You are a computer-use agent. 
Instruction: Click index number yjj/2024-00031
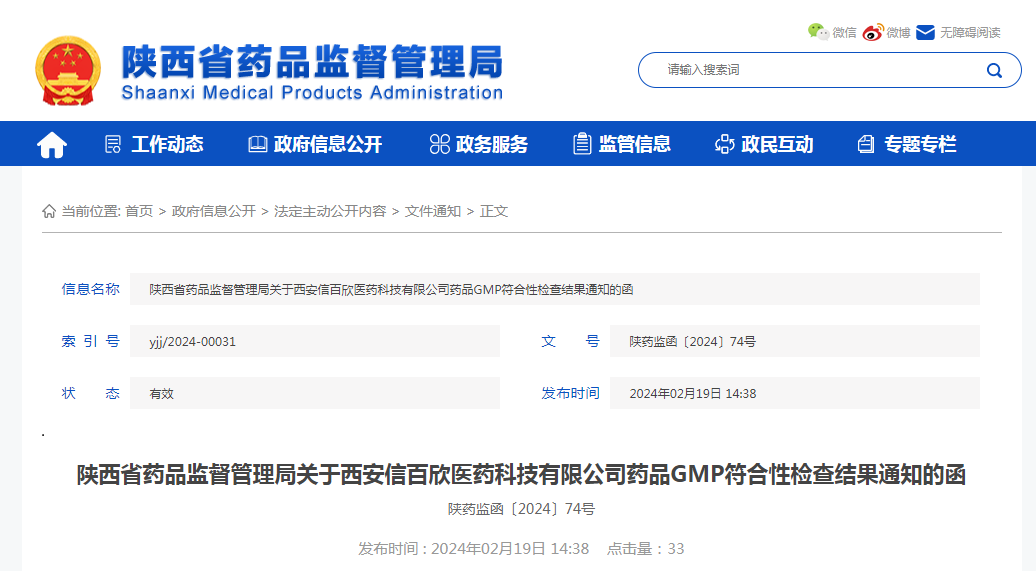[192, 342]
